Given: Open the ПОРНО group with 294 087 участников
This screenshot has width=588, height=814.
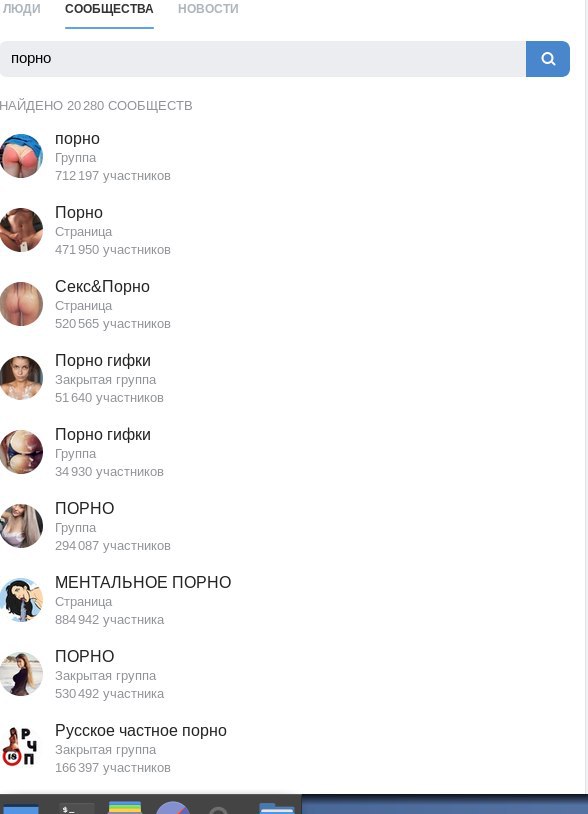Looking at the screenshot, I should click(x=85, y=508).
